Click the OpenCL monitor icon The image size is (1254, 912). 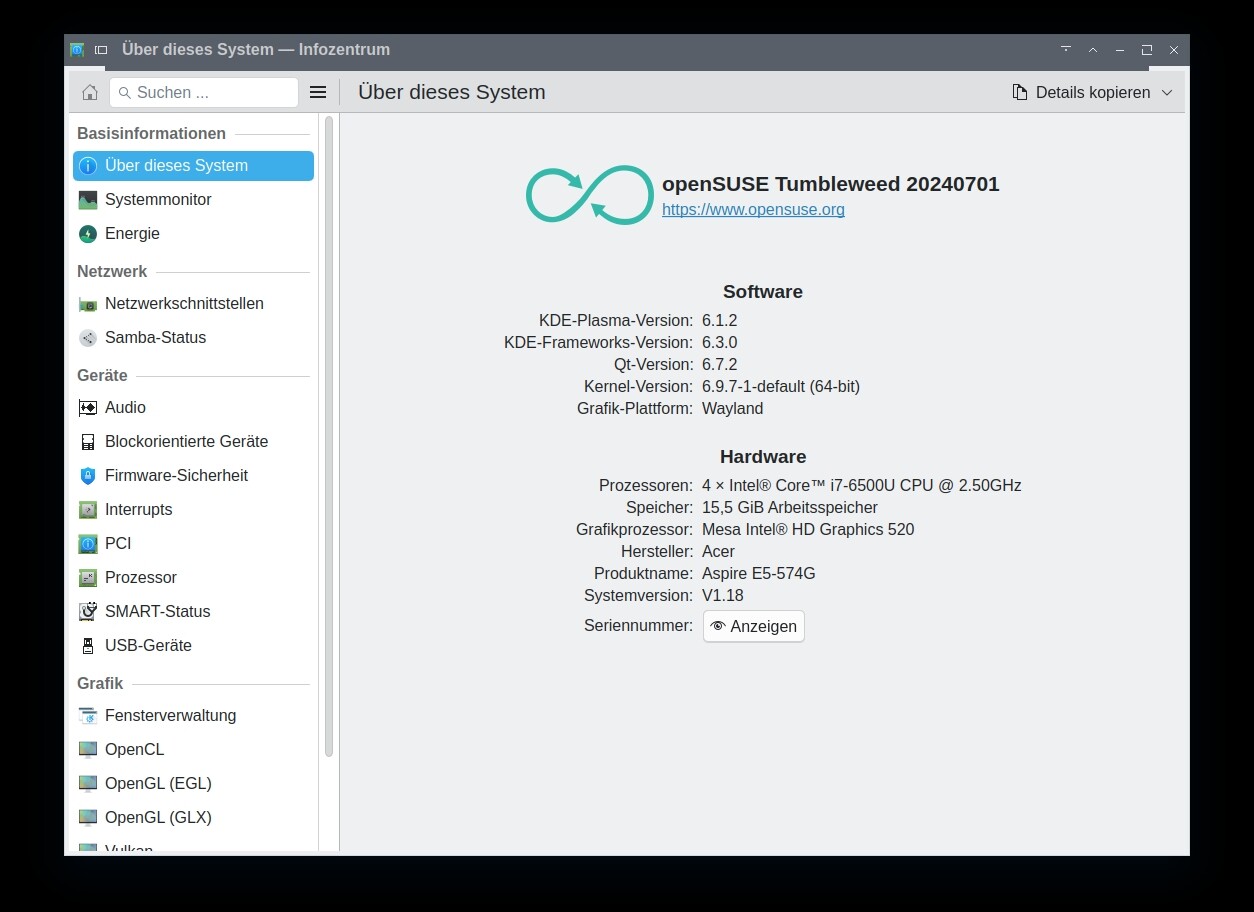88,750
